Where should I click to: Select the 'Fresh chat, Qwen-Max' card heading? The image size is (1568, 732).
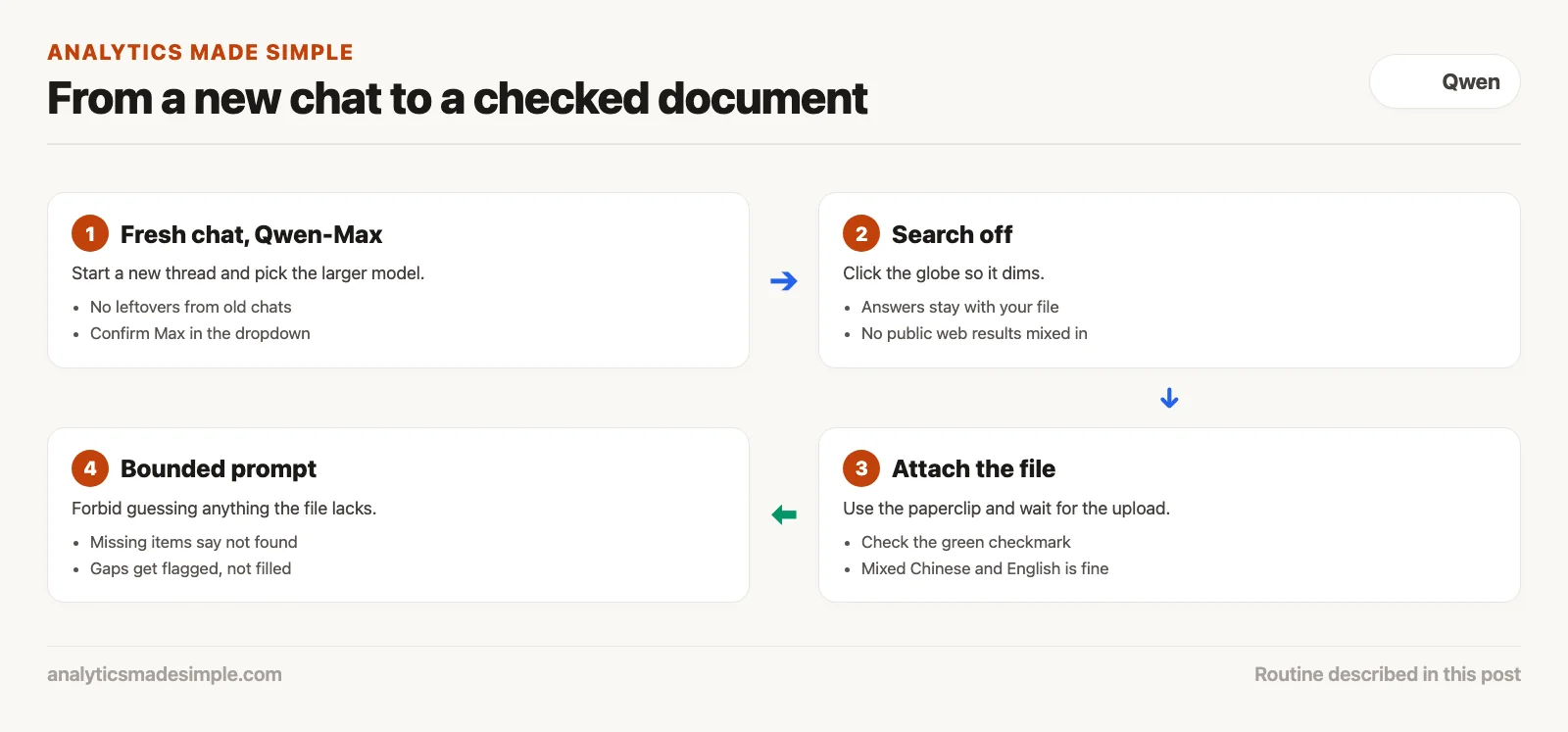(251, 234)
